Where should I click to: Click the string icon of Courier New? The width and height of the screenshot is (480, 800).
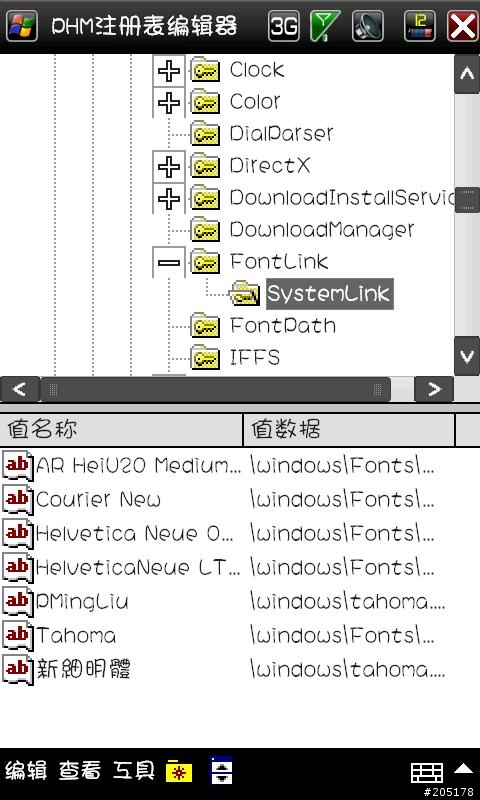[18, 499]
